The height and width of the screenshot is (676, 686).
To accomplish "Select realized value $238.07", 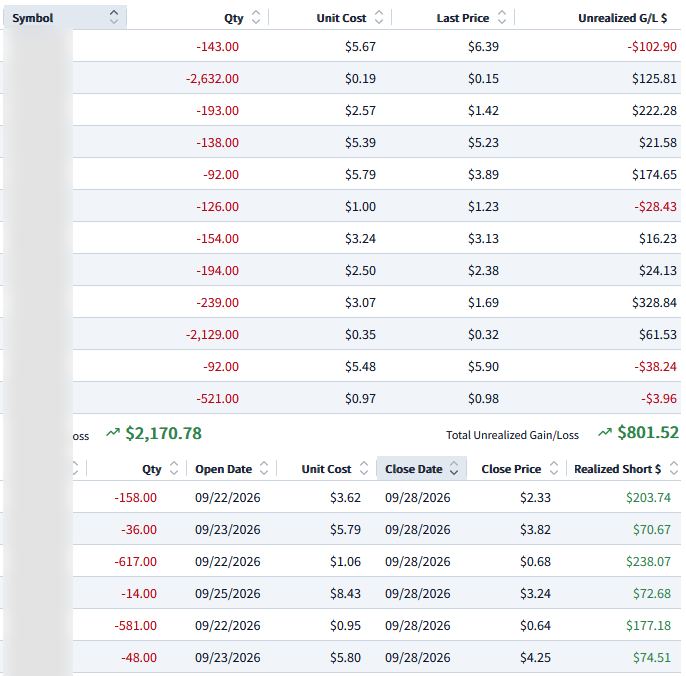I will click(648, 561).
